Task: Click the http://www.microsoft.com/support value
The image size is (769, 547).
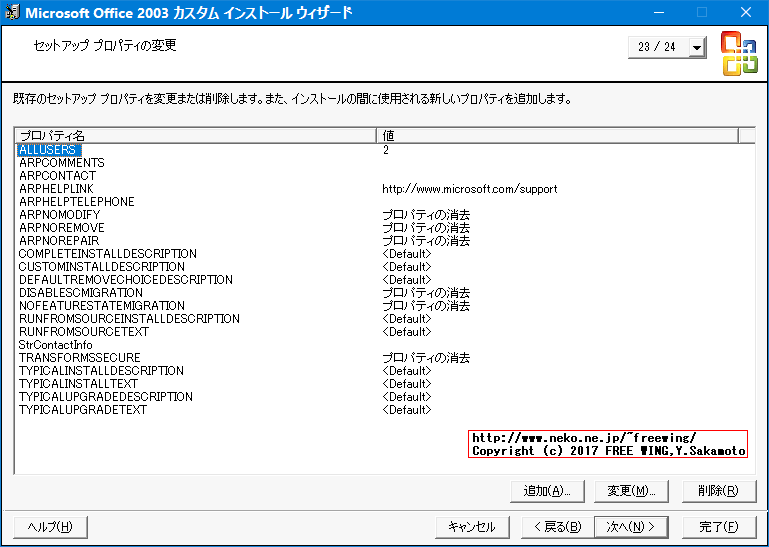Action: [469, 189]
